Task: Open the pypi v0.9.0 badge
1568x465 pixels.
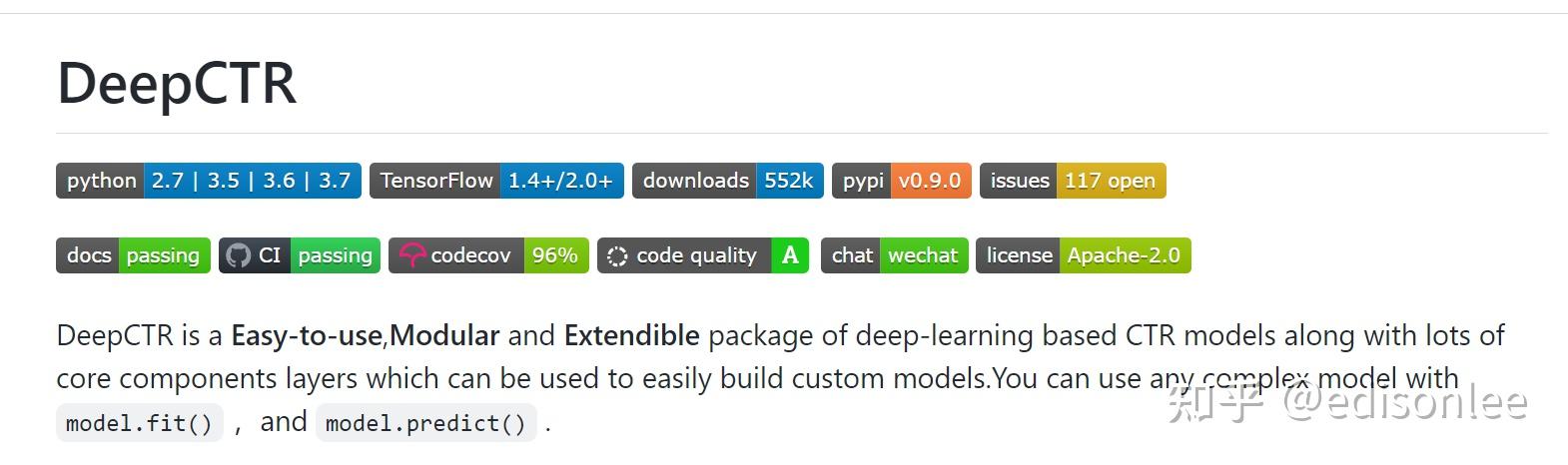Action: pyautogui.click(x=901, y=181)
